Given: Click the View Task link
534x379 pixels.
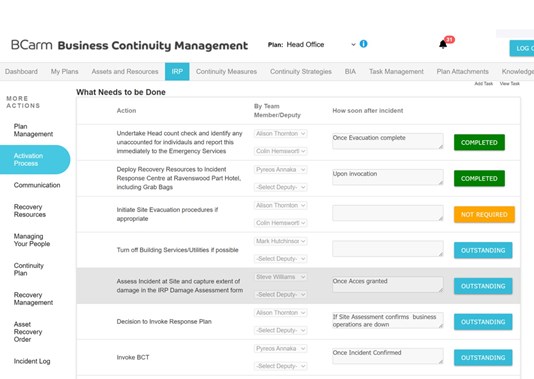Looking at the screenshot, I should (509, 83).
